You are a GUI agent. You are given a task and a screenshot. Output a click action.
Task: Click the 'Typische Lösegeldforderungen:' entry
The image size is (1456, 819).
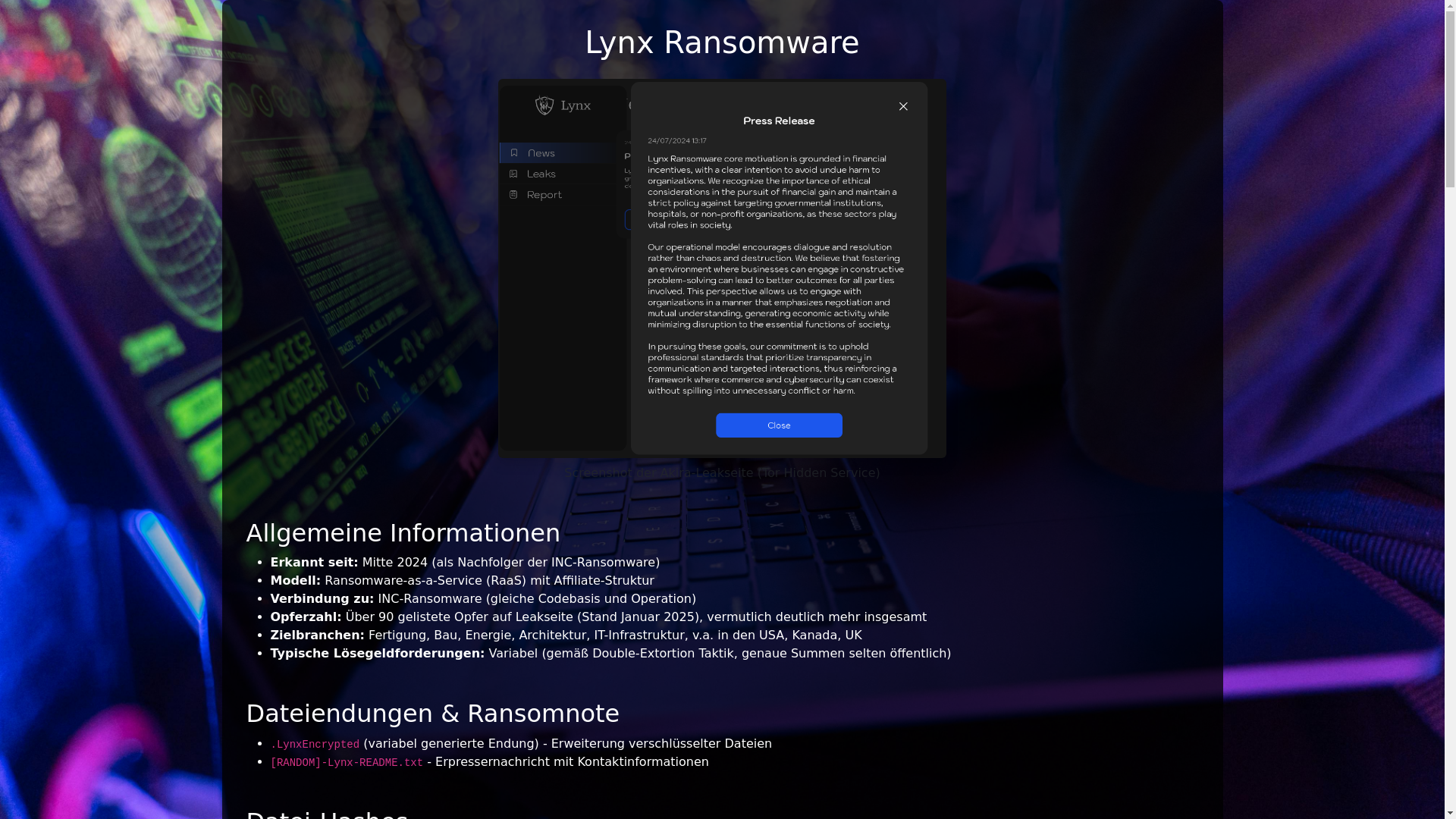pos(610,654)
